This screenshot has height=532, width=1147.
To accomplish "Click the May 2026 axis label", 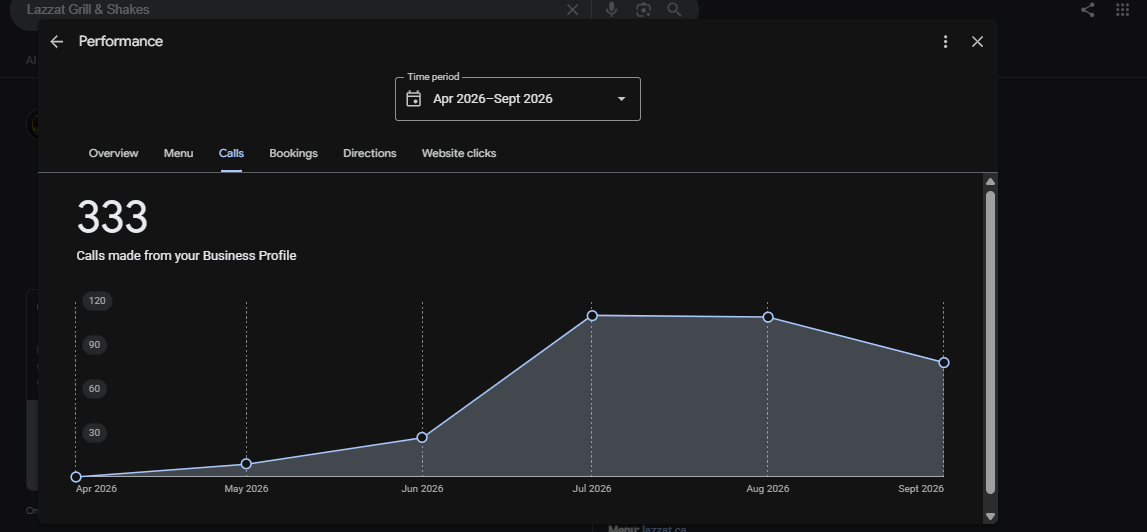I will pyautogui.click(x=247, y=489).
